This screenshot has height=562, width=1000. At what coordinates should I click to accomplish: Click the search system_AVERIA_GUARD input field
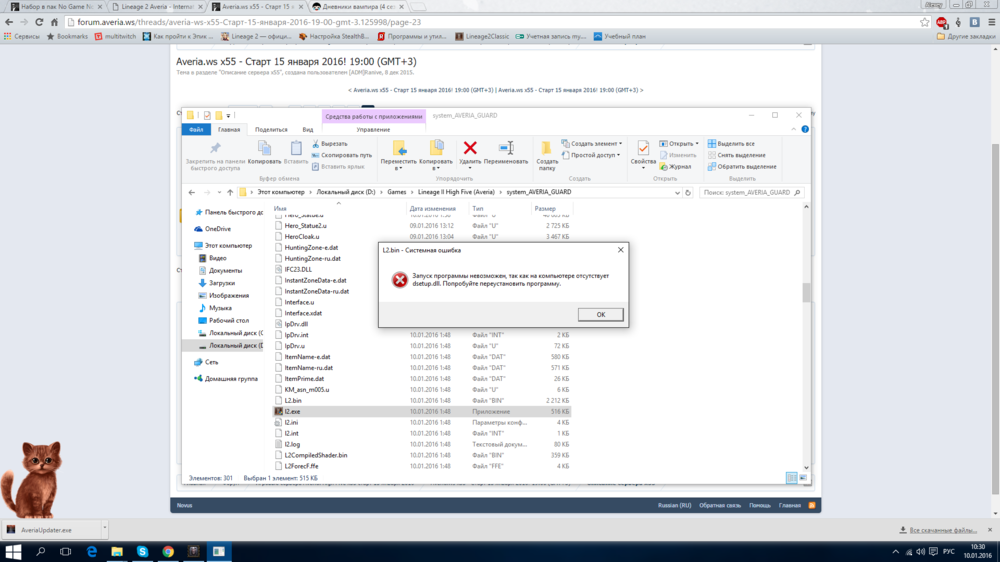click(x=748, y=192)
